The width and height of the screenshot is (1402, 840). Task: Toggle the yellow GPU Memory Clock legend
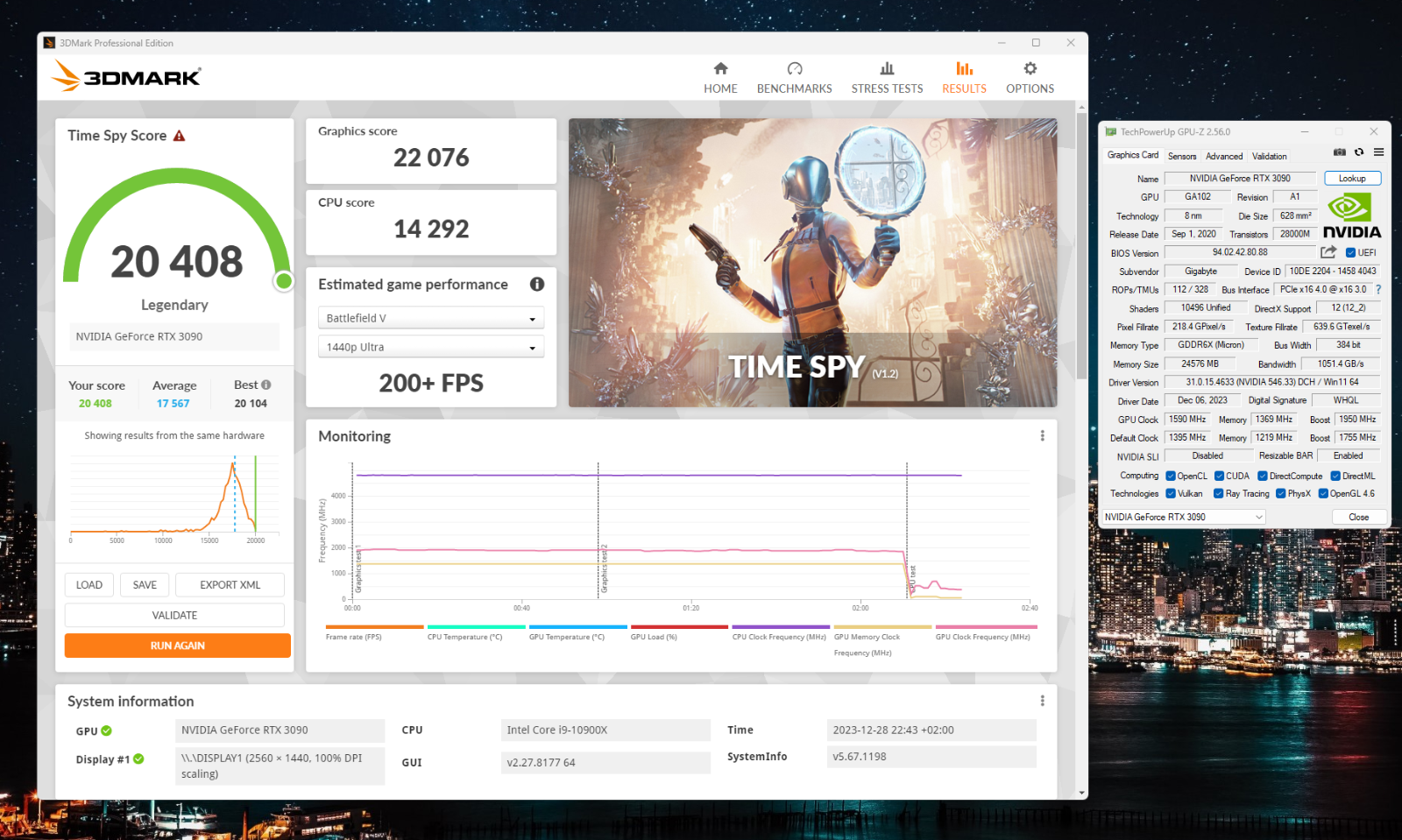882,640
